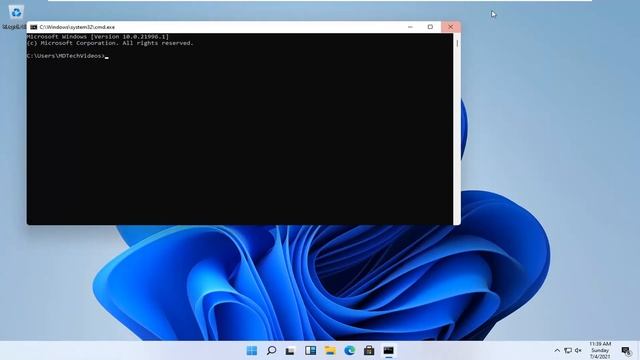Screen dimensions: 640x360
Task: Click the C:\Users\MDTechVideos prompt line
Action: coord(66,56)
